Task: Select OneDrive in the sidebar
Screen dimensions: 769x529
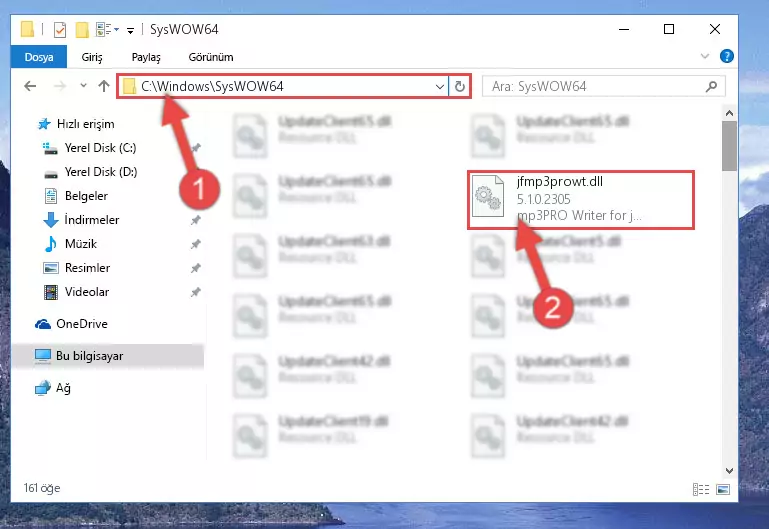Action: (82, 324)
